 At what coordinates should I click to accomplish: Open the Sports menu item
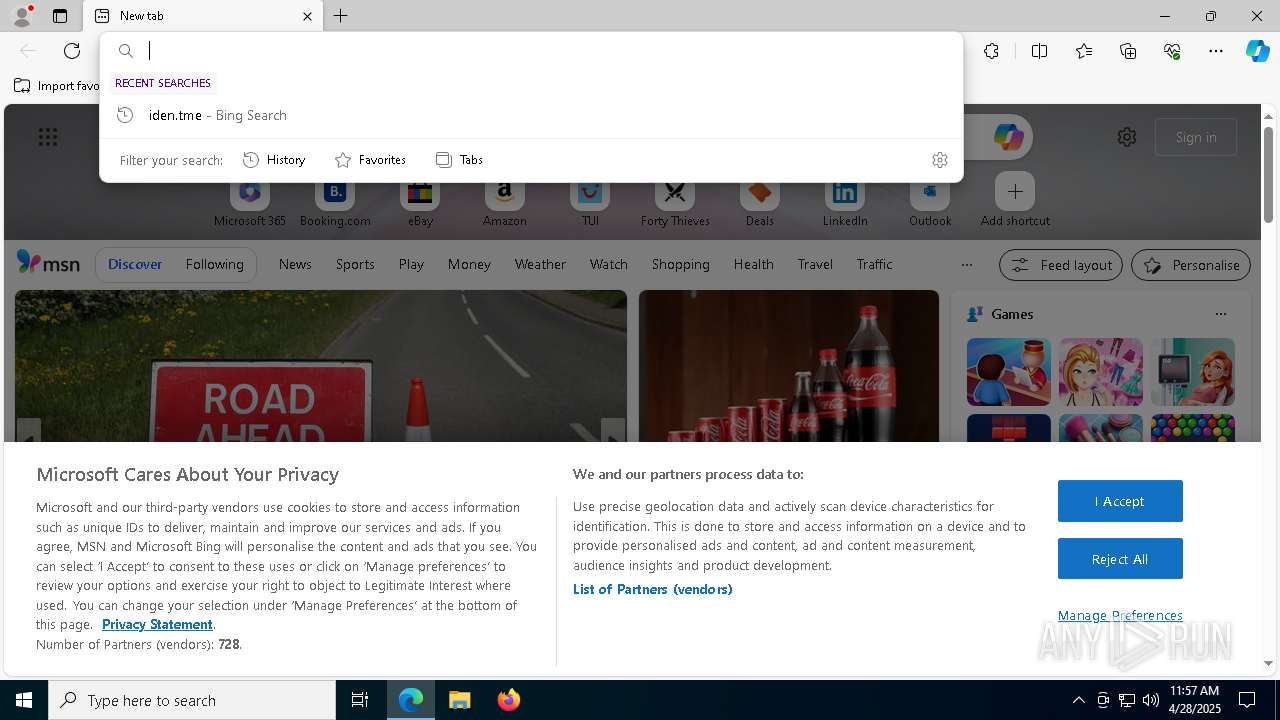(355, 264)
